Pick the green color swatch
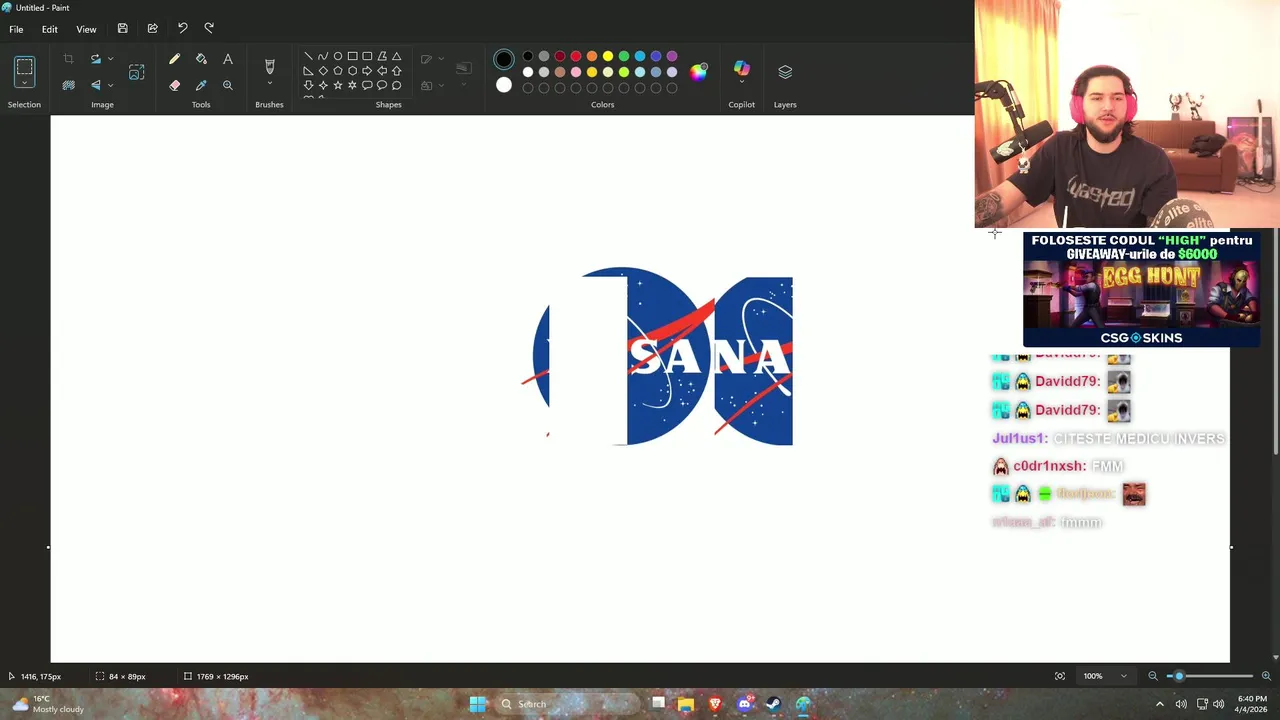 [x=624, y=56]
